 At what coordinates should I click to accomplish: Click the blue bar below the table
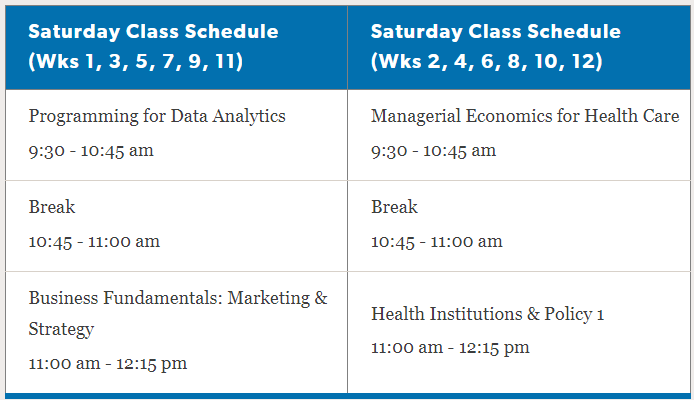click(x=347, y=396)
